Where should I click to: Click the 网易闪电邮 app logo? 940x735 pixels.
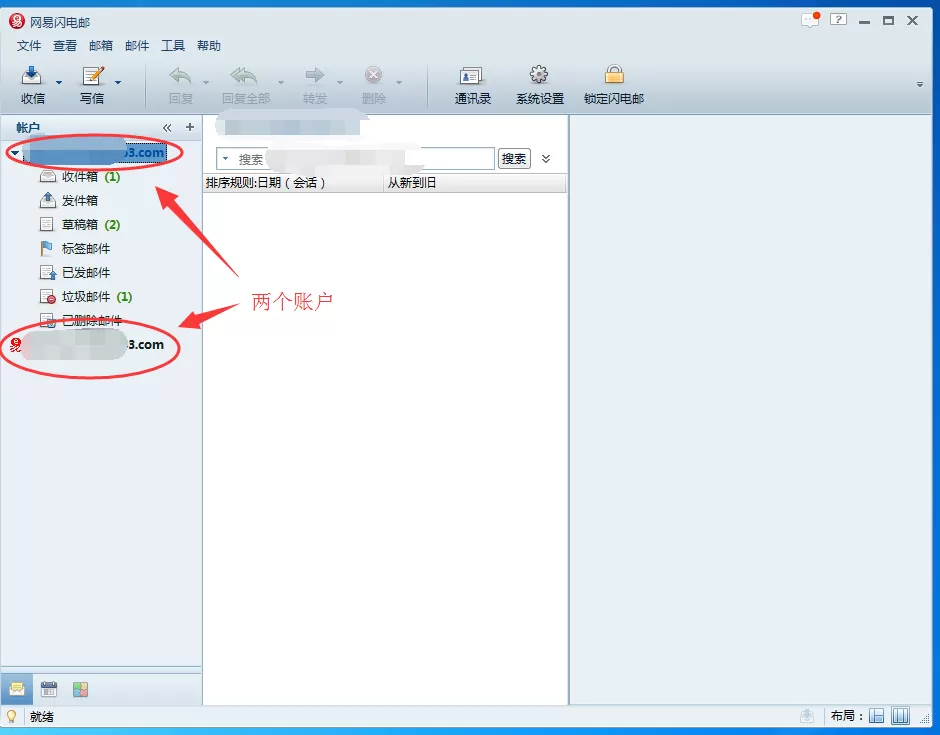point(17,22)
